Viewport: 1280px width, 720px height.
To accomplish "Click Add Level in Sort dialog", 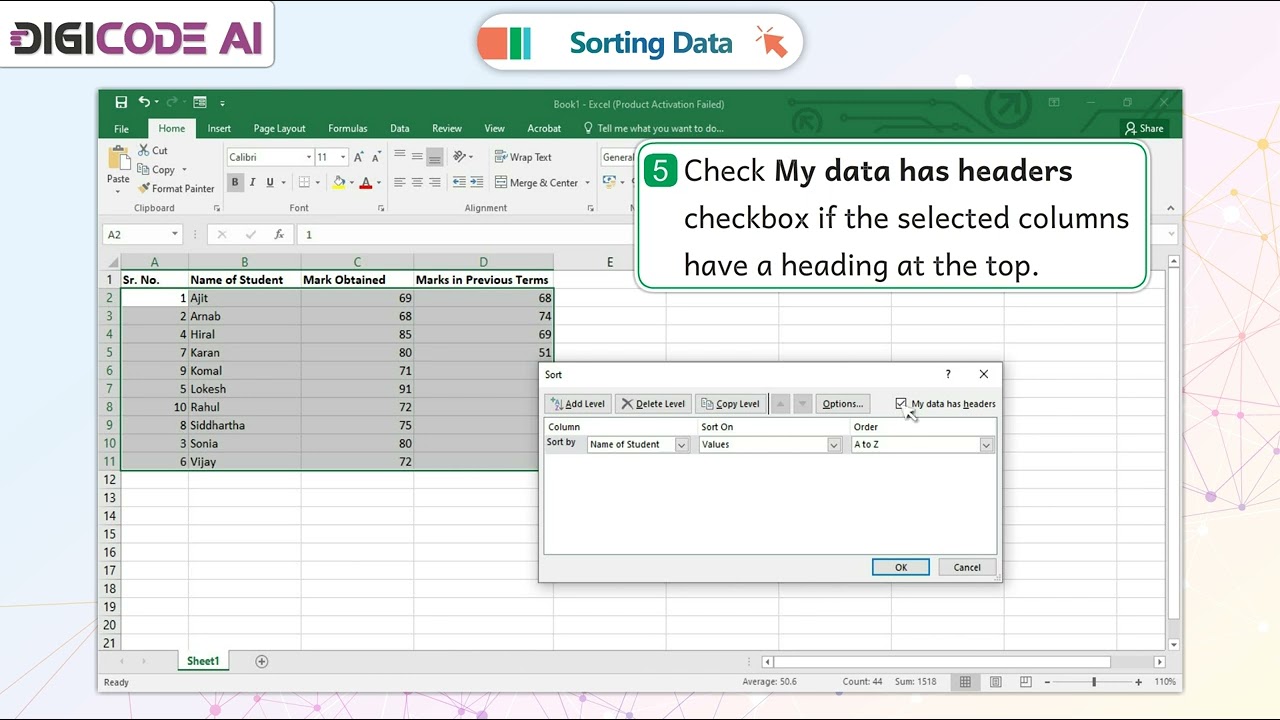I will point(577,404).
